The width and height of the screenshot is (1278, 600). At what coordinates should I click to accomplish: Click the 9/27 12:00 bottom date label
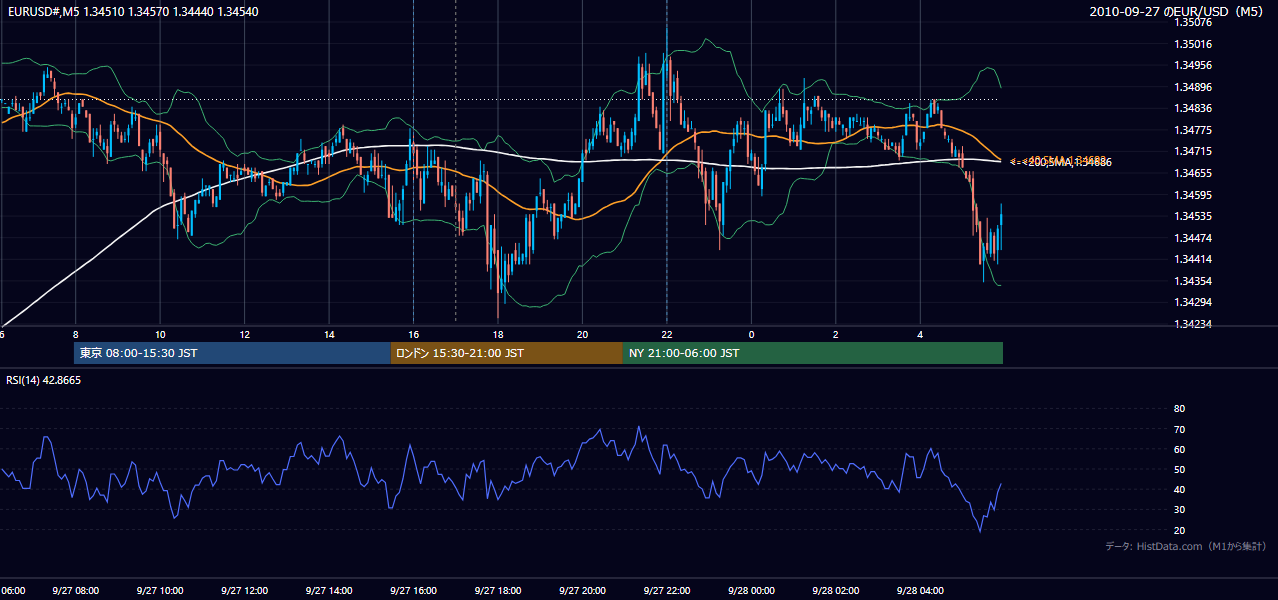coord(244,591)
